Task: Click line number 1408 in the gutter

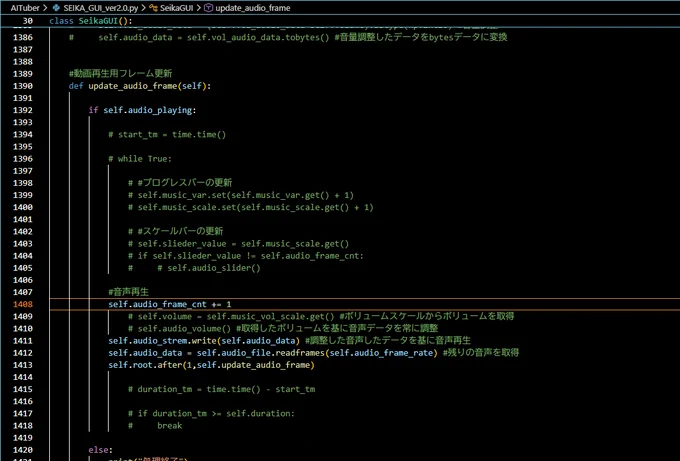Action: point(23,304)
